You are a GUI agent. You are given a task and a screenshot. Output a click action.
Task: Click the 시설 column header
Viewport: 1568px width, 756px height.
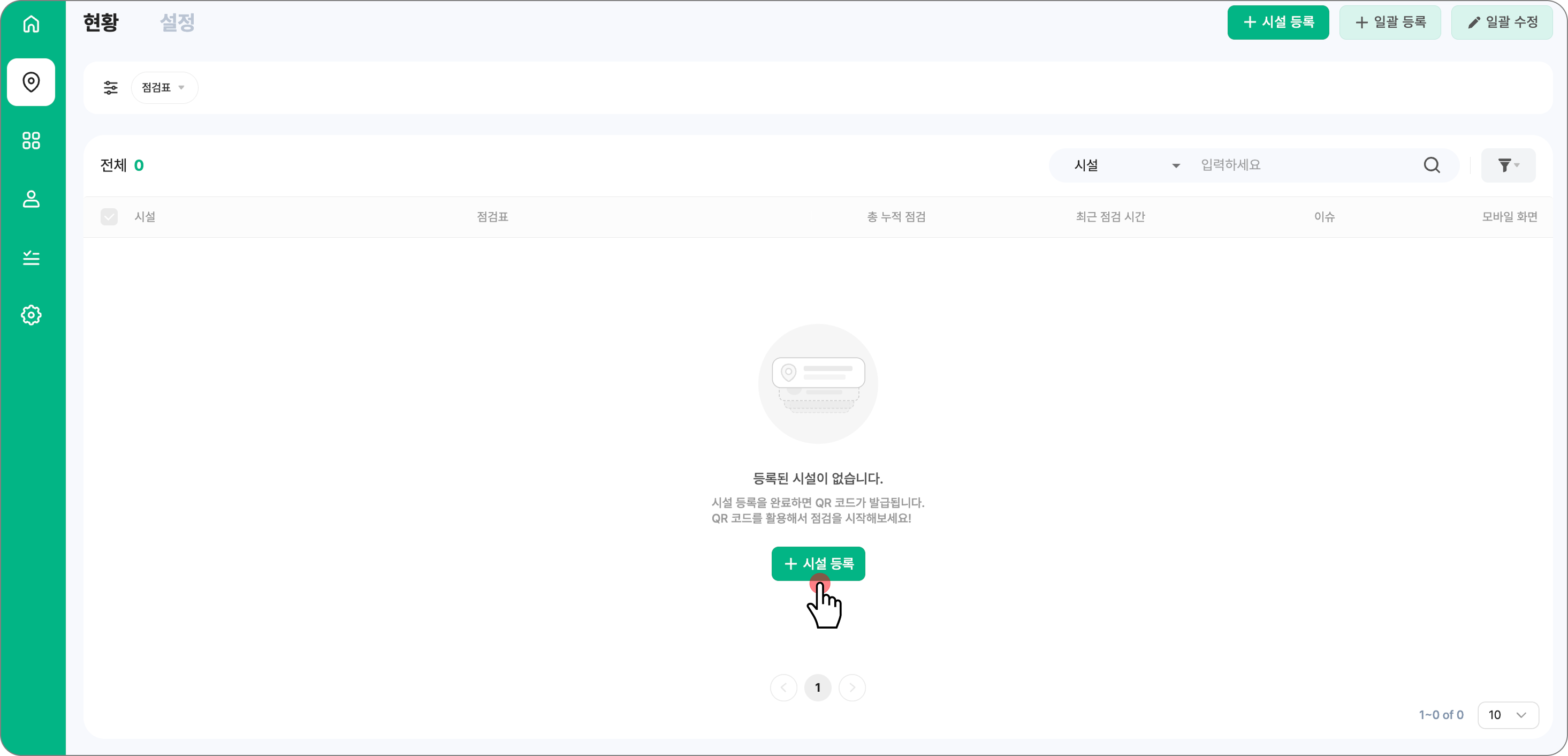tap(145, 217)
